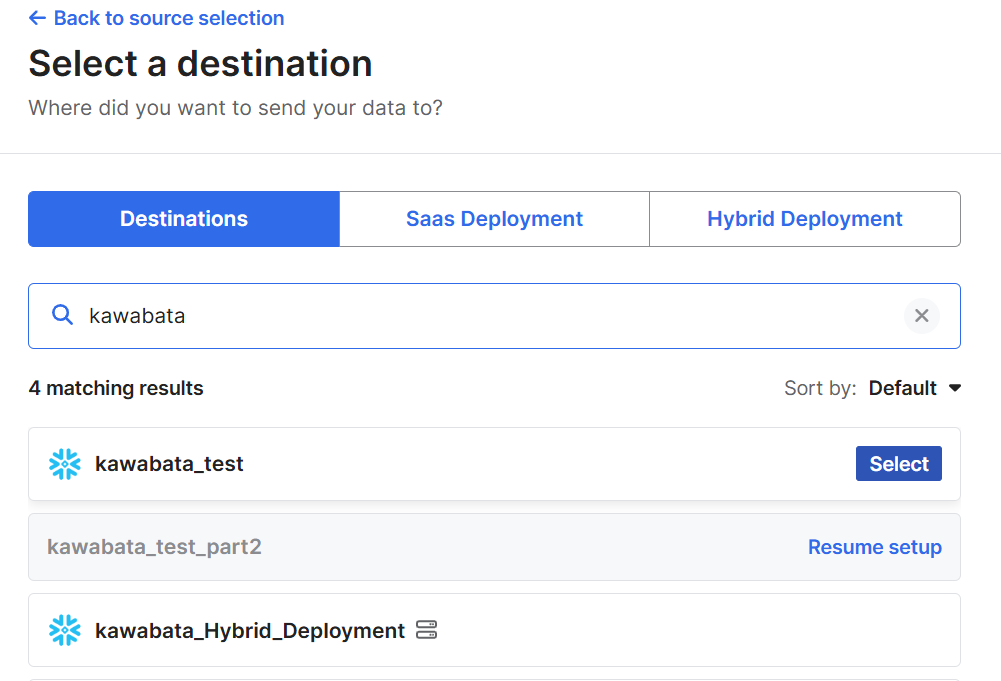Screen dimensions: 1001x681
Task: Go back to source selection
Action: 168,18
